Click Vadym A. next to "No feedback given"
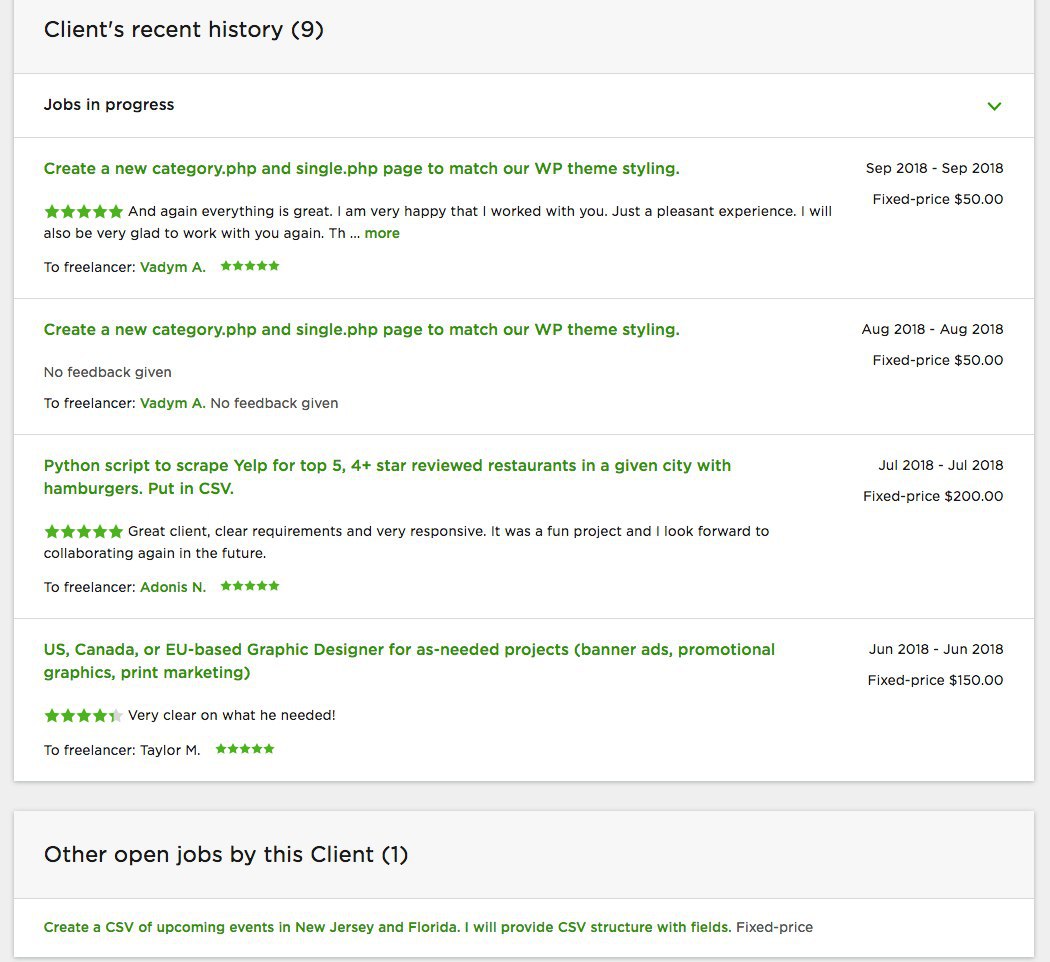1050x962 pixels. [x=173, y=403]
